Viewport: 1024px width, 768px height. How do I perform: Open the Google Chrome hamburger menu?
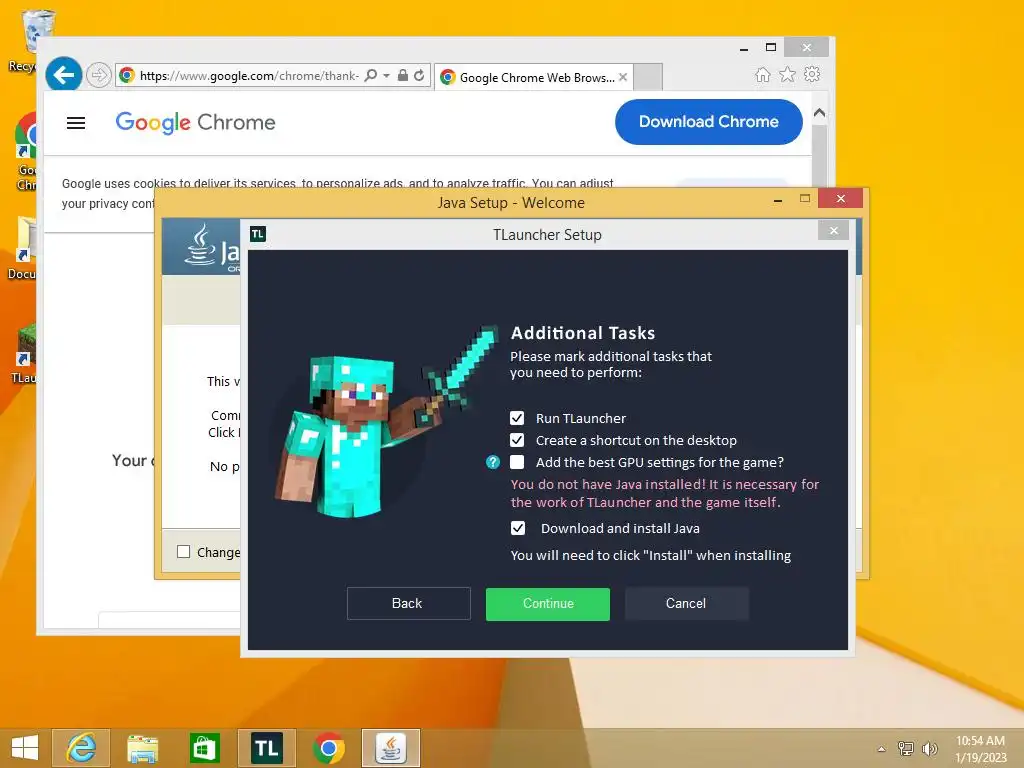coord(76,123)
